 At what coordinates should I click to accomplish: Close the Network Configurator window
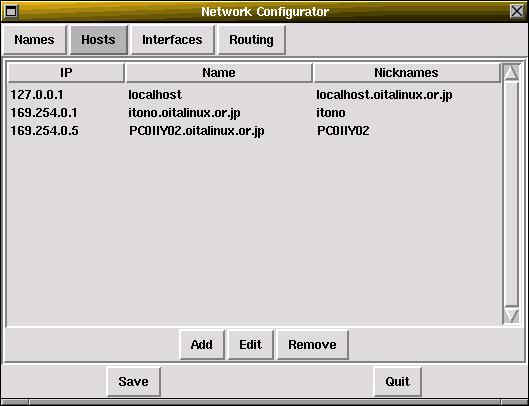517,11
